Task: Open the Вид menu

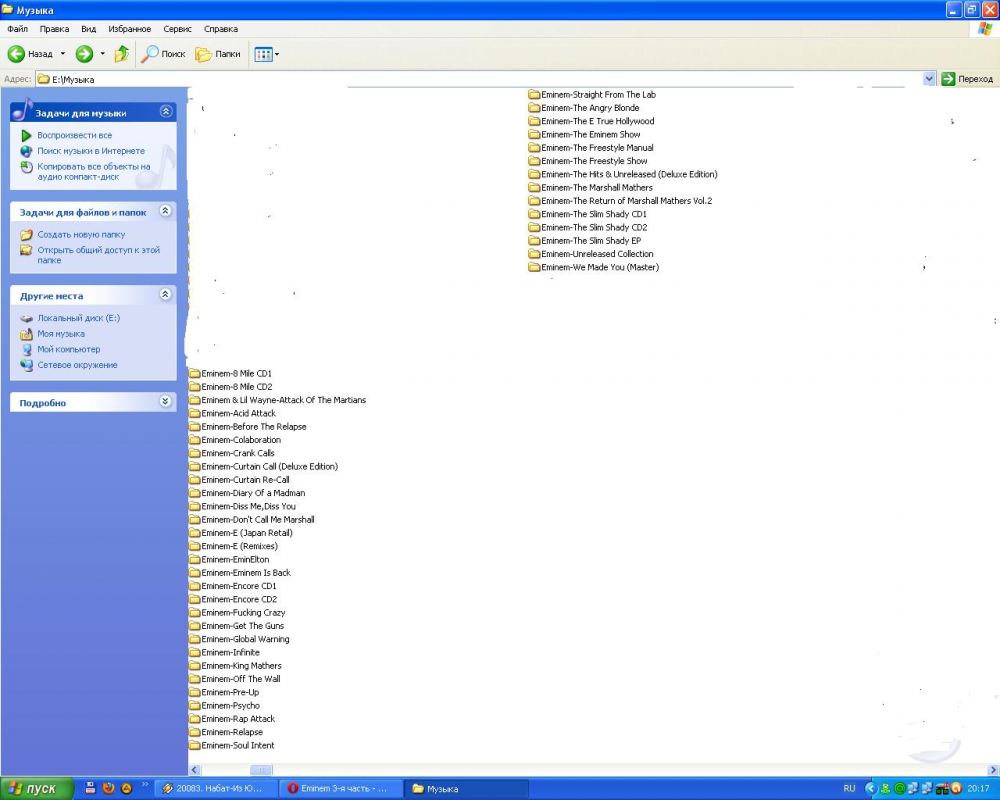Action: click(x=89, y=29)
